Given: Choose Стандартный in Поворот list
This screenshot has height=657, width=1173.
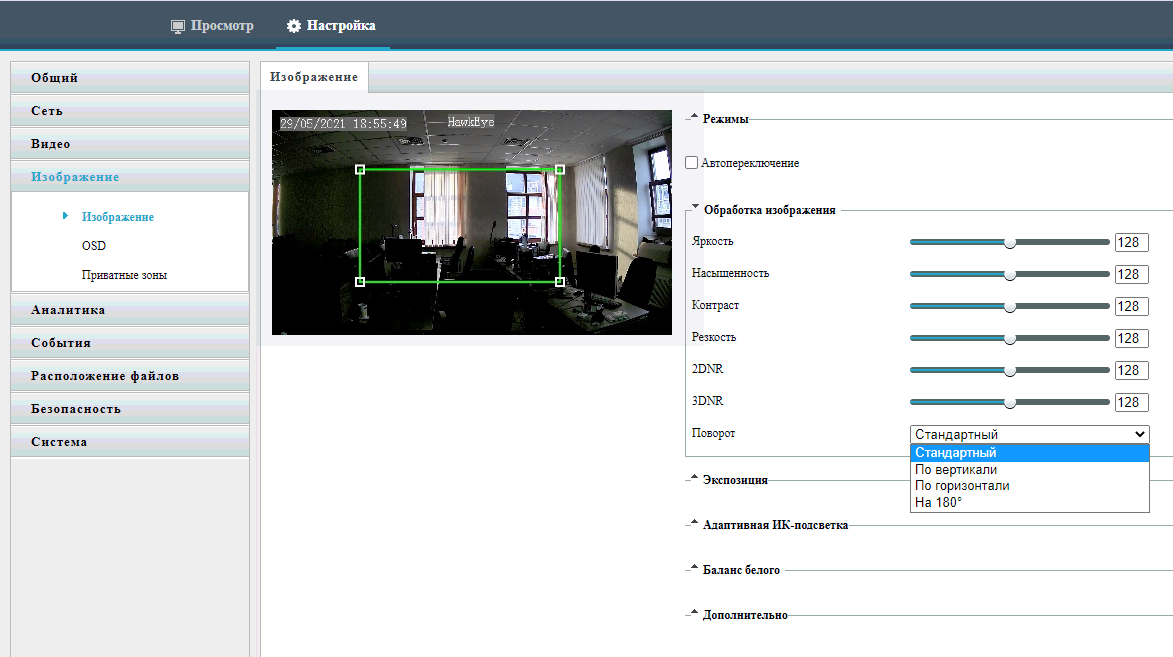Looking at the screenshot, I should pyautogui.click(x=1029, y=453).
